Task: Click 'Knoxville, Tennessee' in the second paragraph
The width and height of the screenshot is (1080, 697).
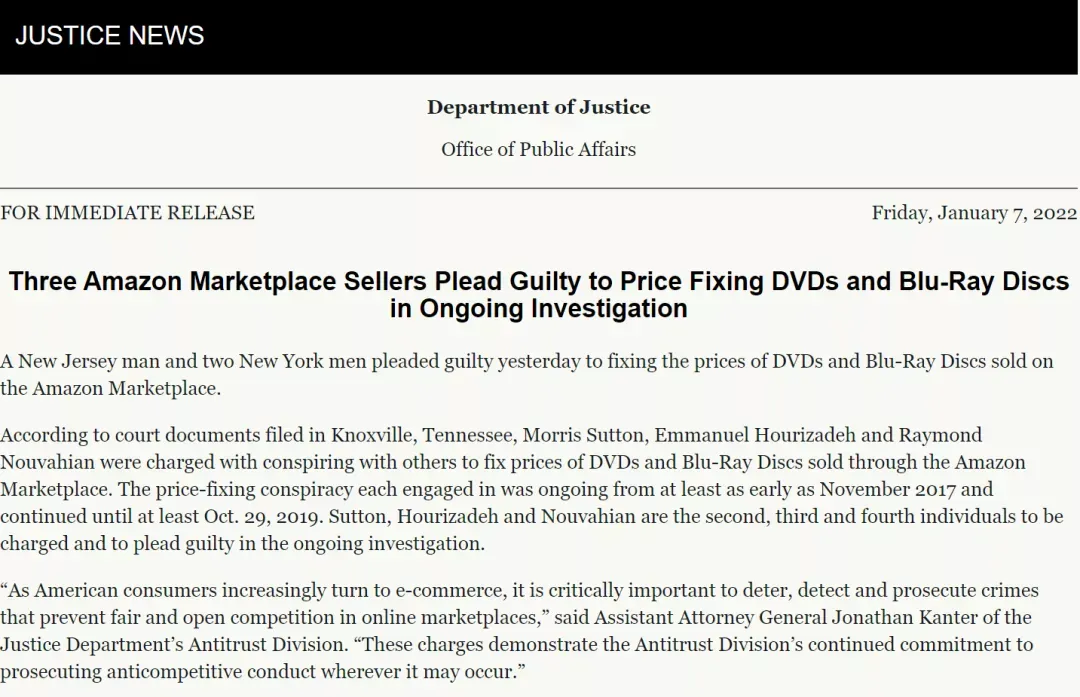Action: 422,435
